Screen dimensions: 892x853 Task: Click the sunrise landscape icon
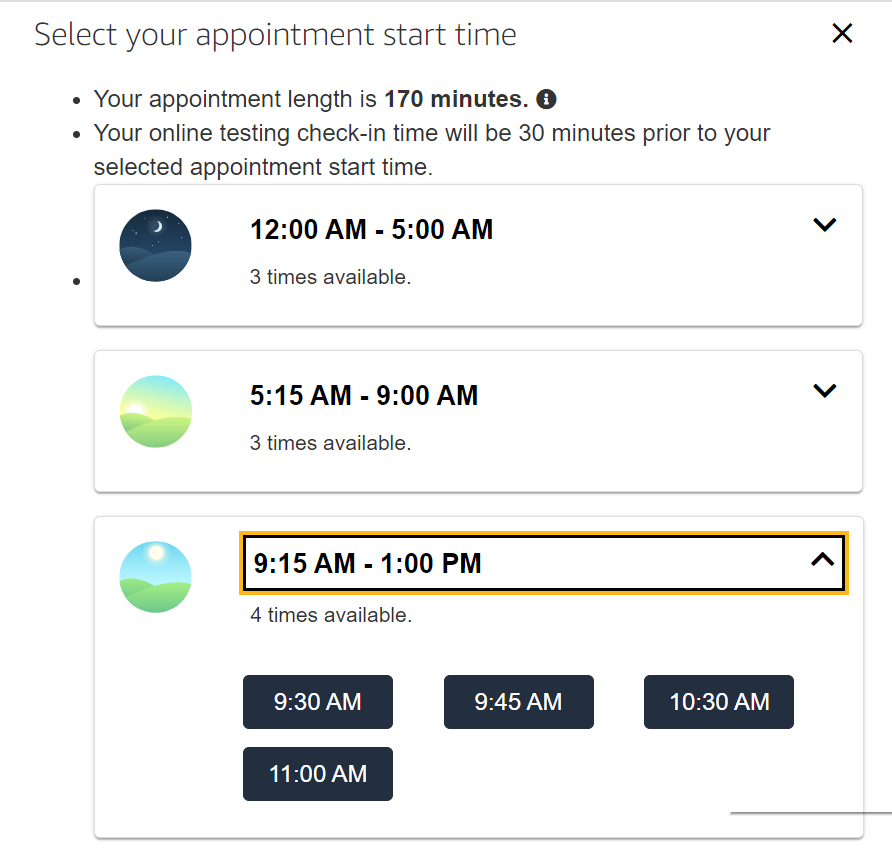155,411
